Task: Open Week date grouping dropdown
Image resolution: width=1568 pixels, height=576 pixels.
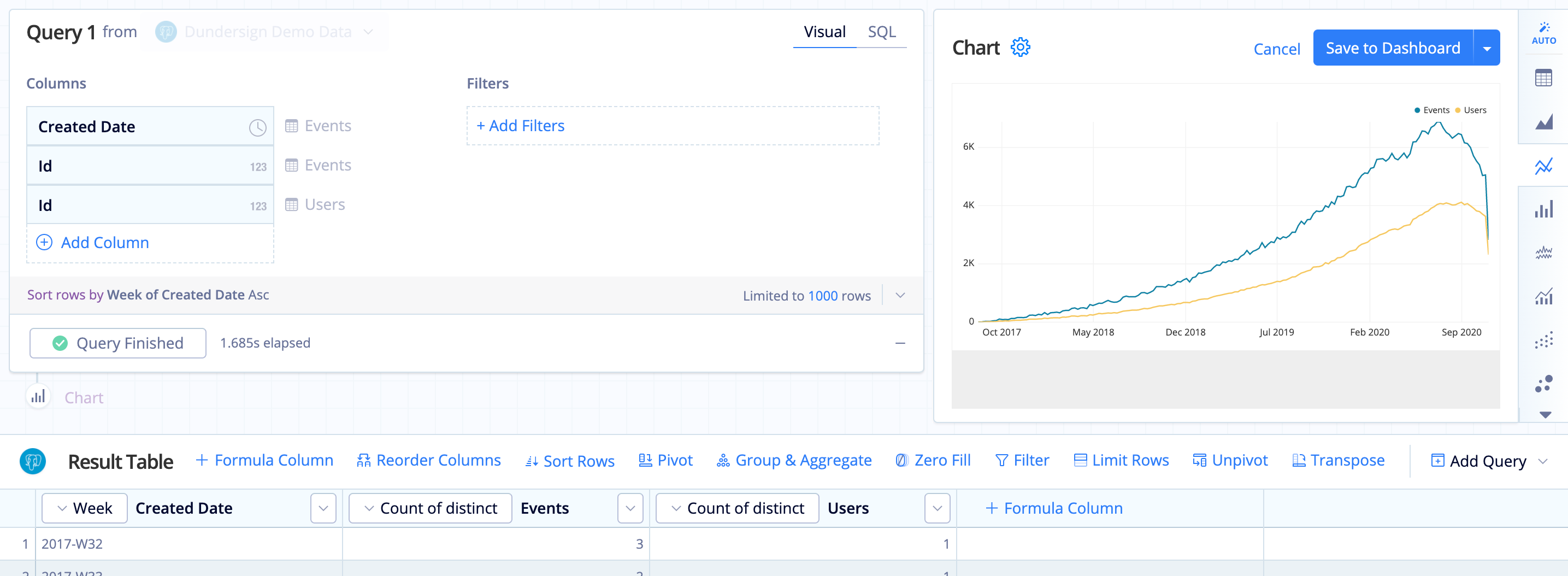Action: (85, 508)
